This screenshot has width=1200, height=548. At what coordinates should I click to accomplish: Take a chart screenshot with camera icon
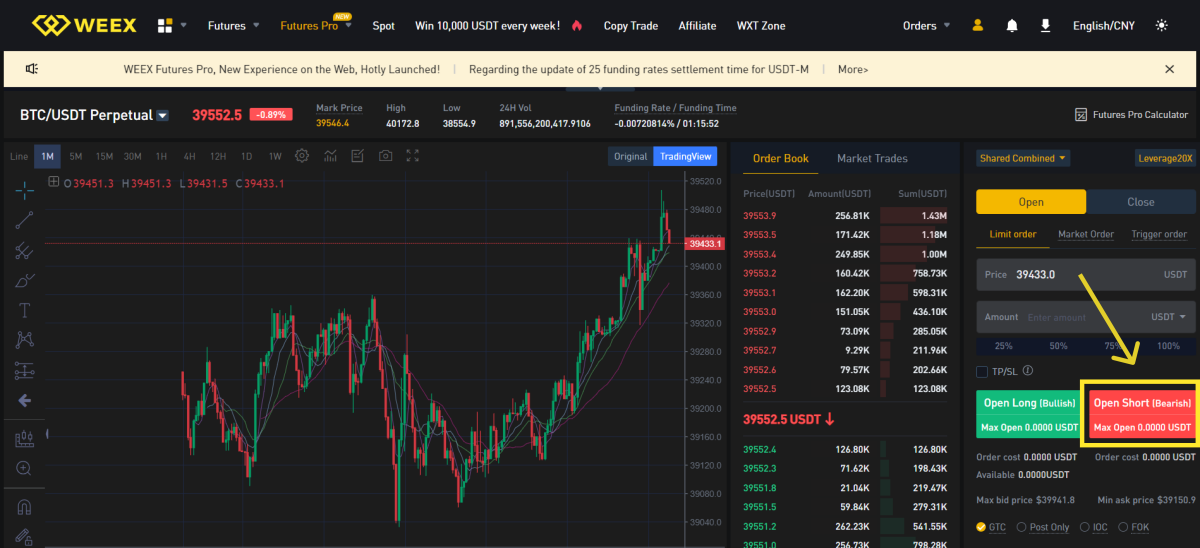(385, 156)
